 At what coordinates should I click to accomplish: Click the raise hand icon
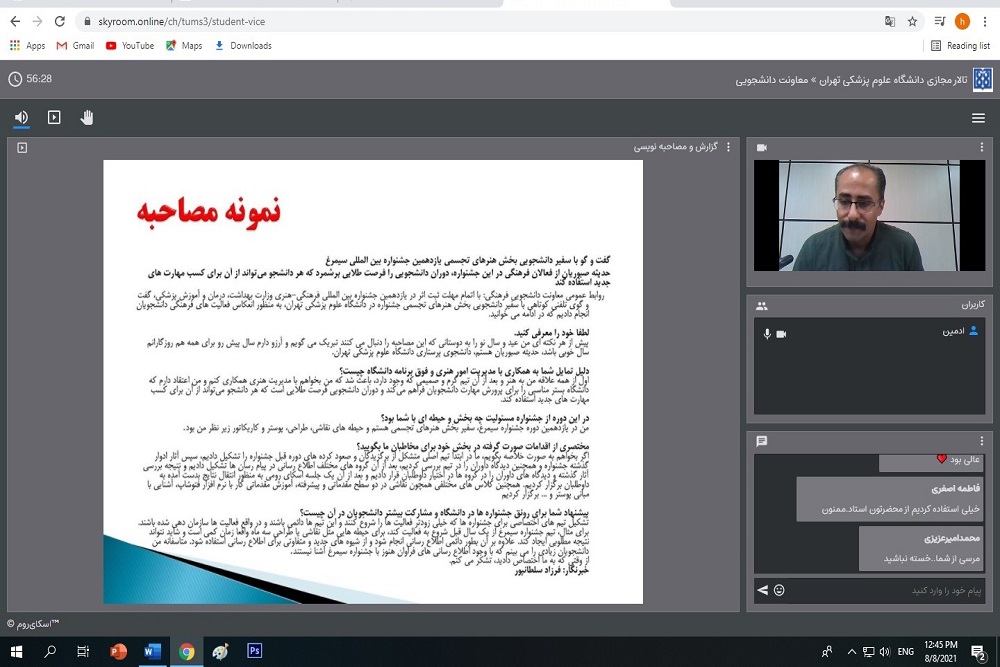[87, 118]
